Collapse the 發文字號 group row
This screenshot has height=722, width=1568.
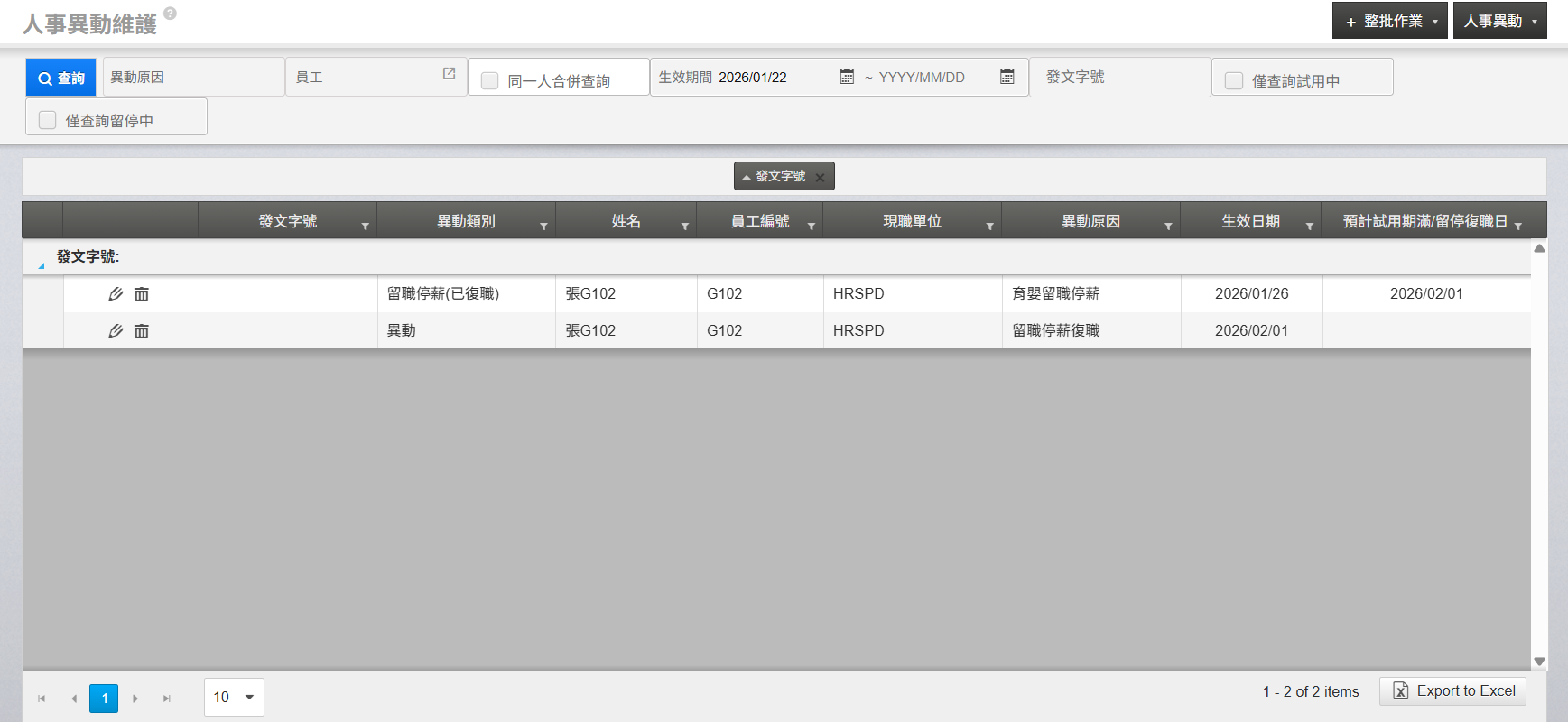pos(42,265)
